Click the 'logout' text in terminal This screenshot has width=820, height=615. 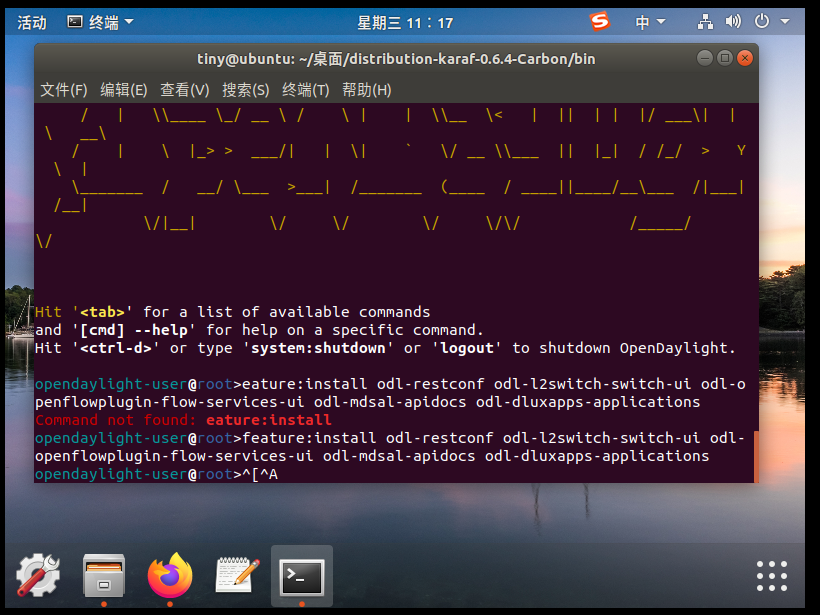tap(466, 348)
